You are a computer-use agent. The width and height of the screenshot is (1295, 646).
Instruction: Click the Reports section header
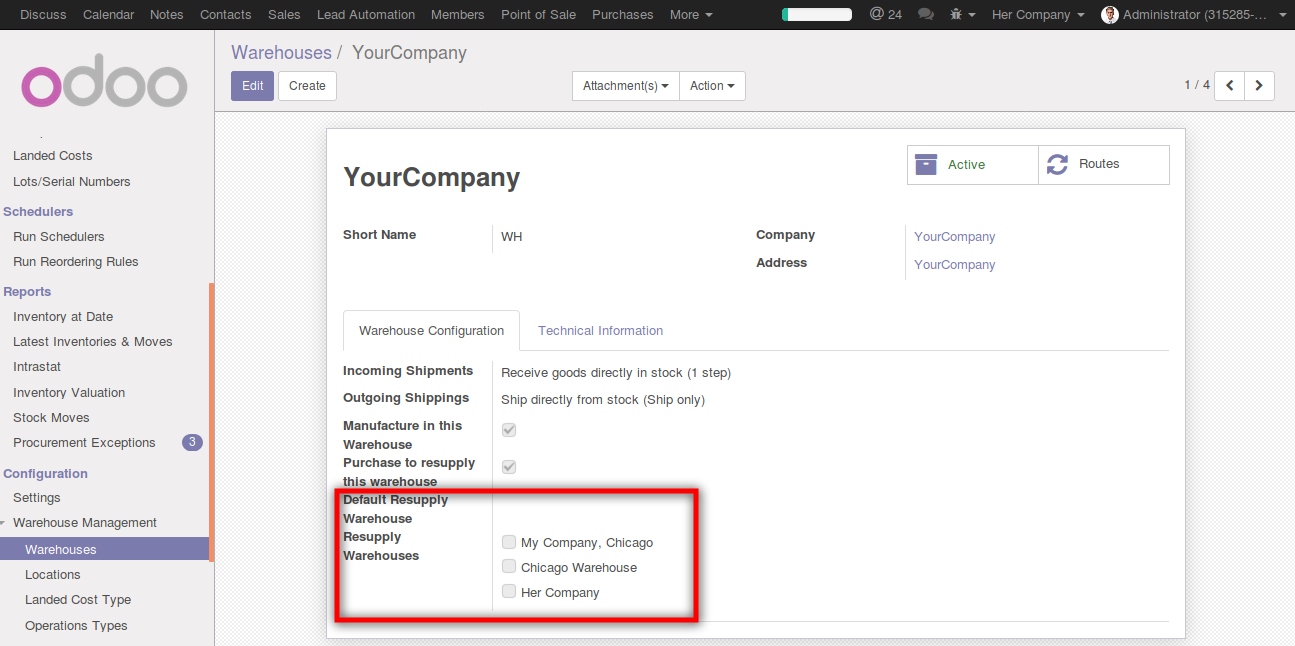pyautogui.click(x=27, y=292)
